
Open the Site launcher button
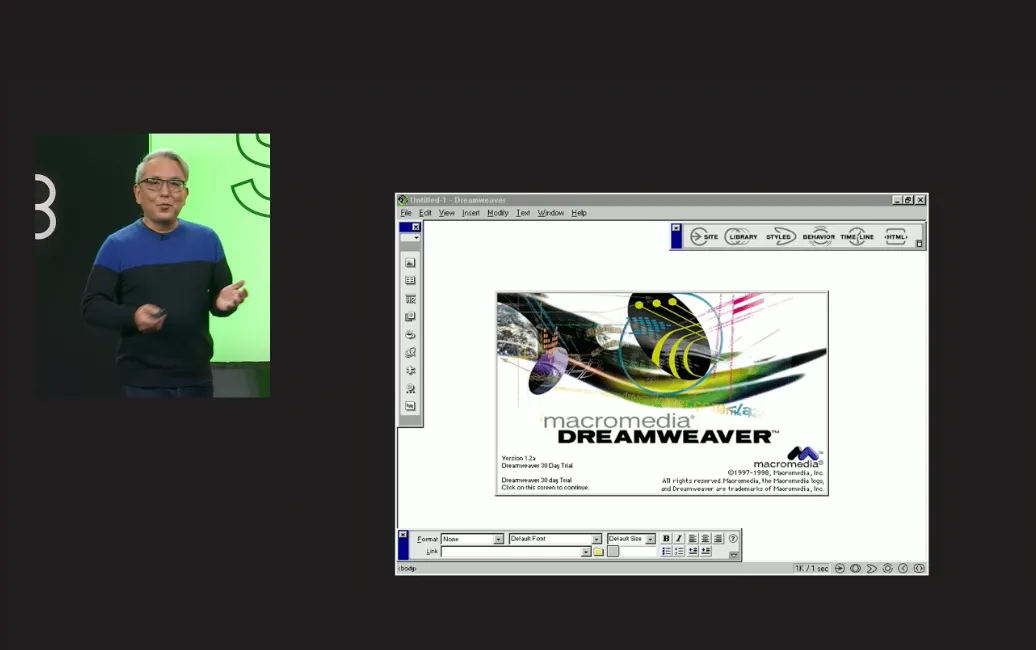tap(704, 236)
